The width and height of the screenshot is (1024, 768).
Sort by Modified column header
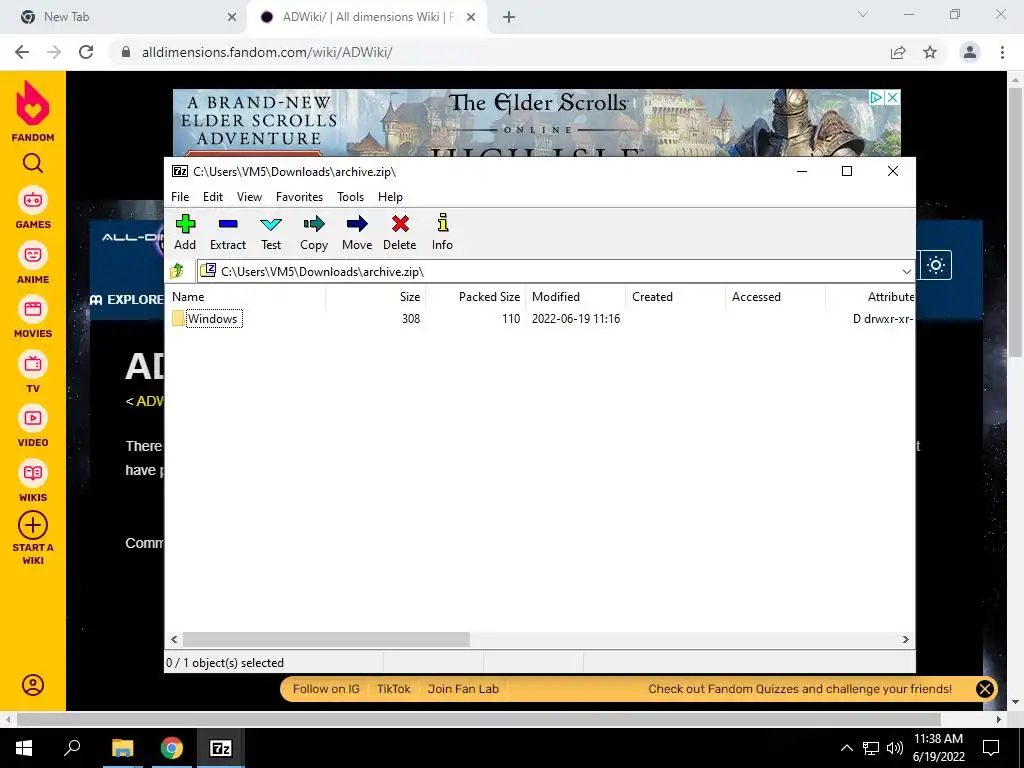coord(575,296)
